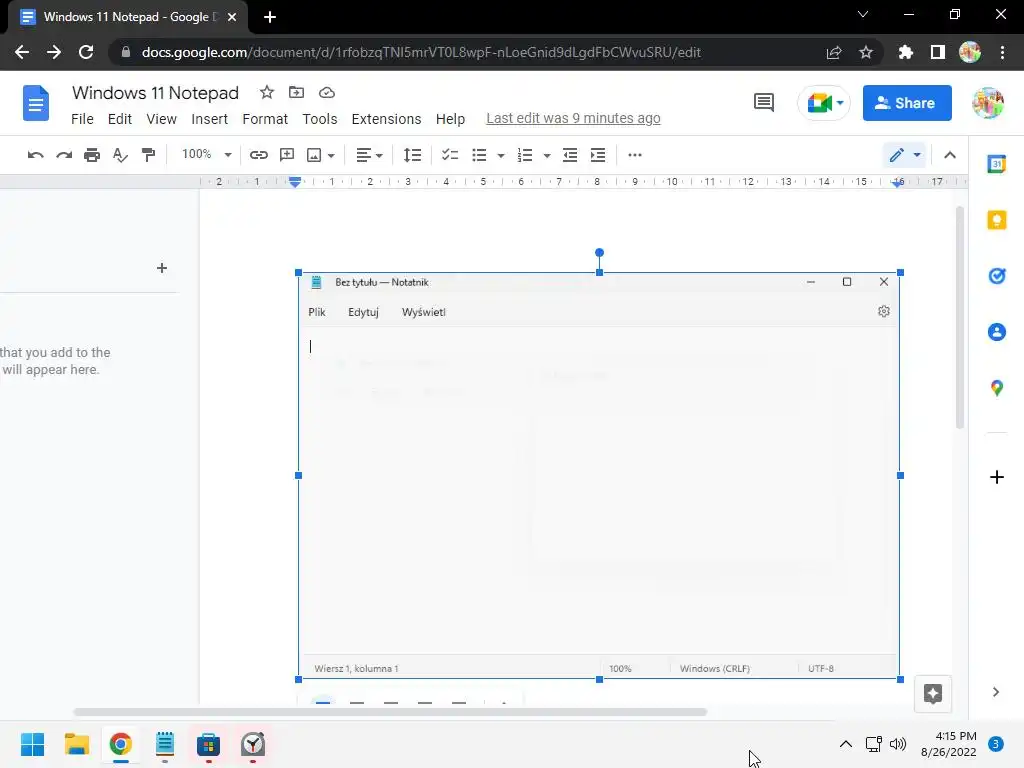Open comment history icon
This screenshot has width=1024, height=768.
763,103
